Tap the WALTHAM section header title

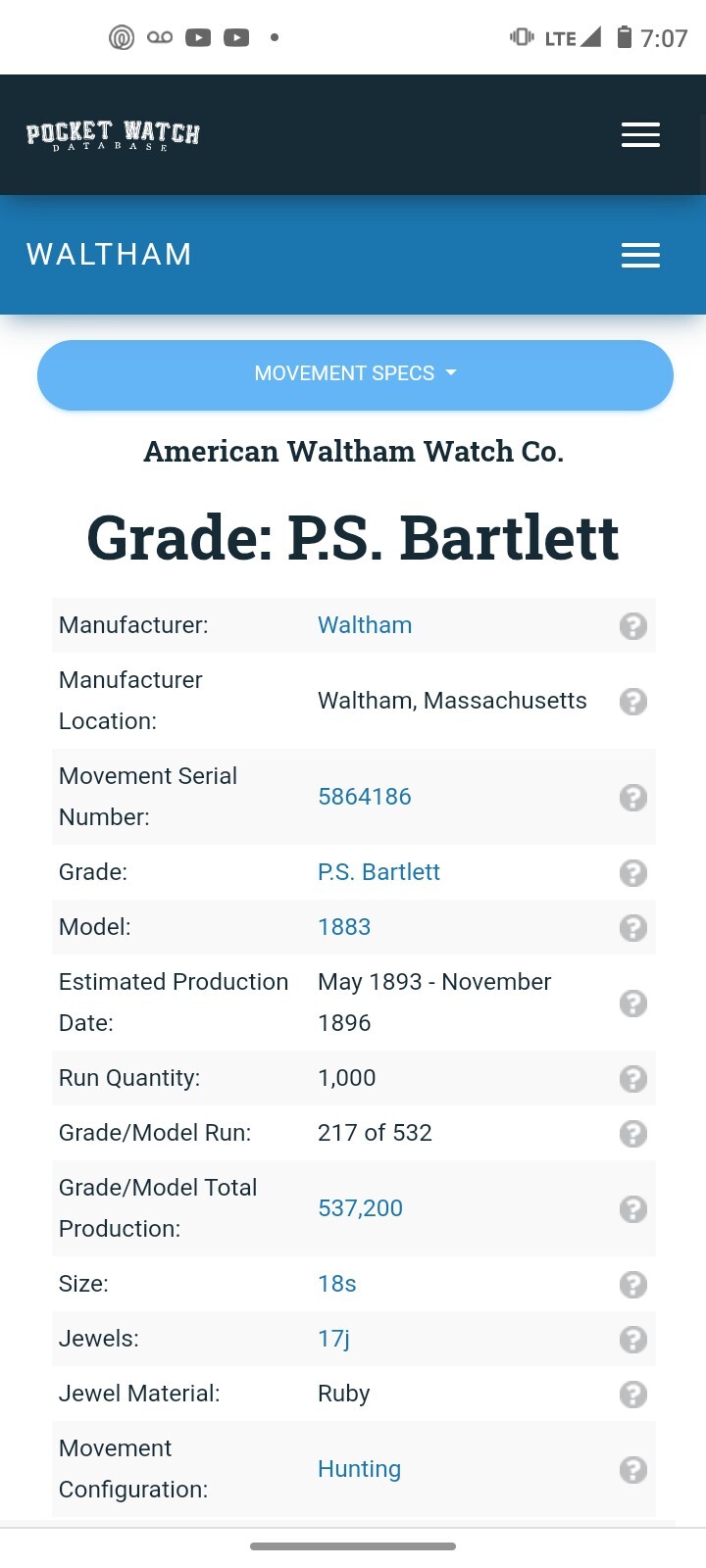click(109, 255)
